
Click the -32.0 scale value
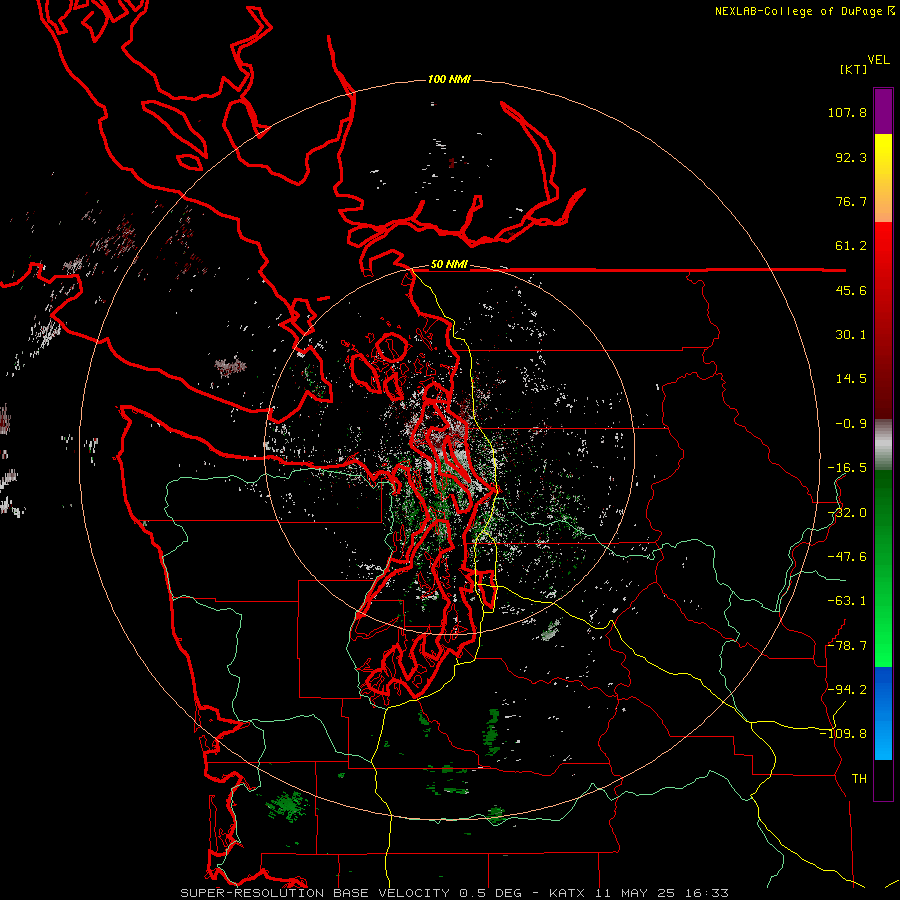click(847, 513)
